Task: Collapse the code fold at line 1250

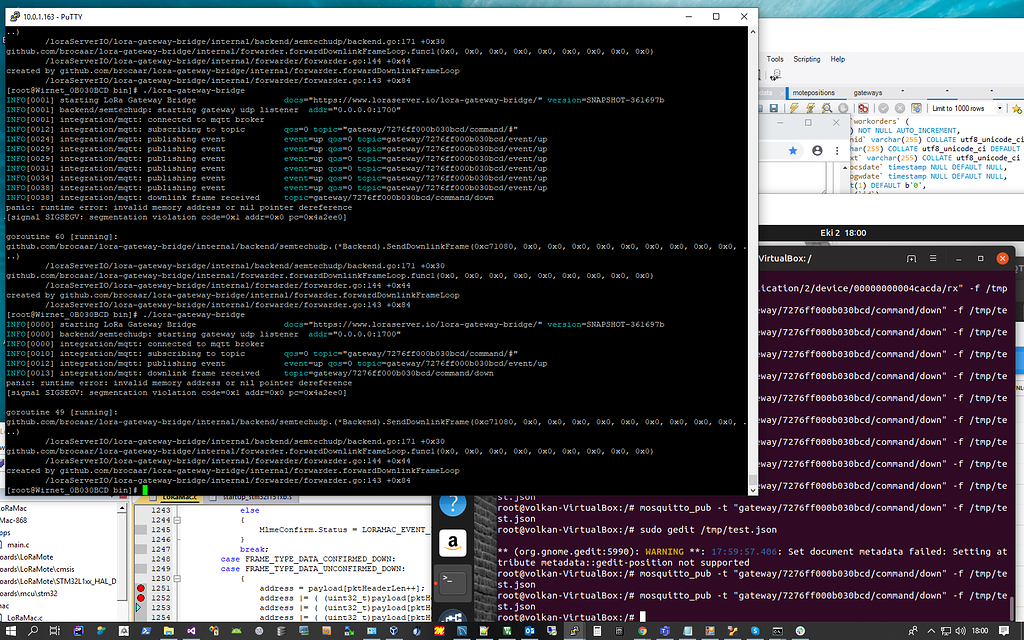Action: click(x=176, y=579)
